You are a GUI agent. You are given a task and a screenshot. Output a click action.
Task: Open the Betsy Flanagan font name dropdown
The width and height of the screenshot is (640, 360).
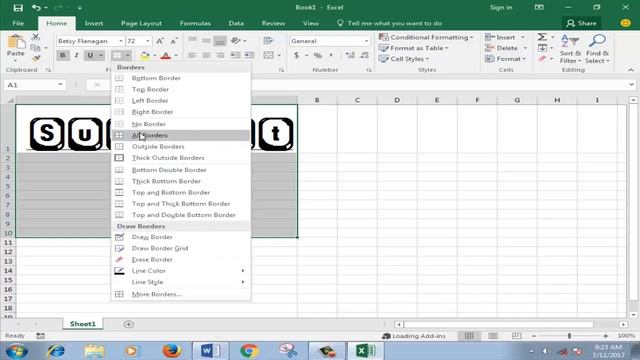[120, 41]
